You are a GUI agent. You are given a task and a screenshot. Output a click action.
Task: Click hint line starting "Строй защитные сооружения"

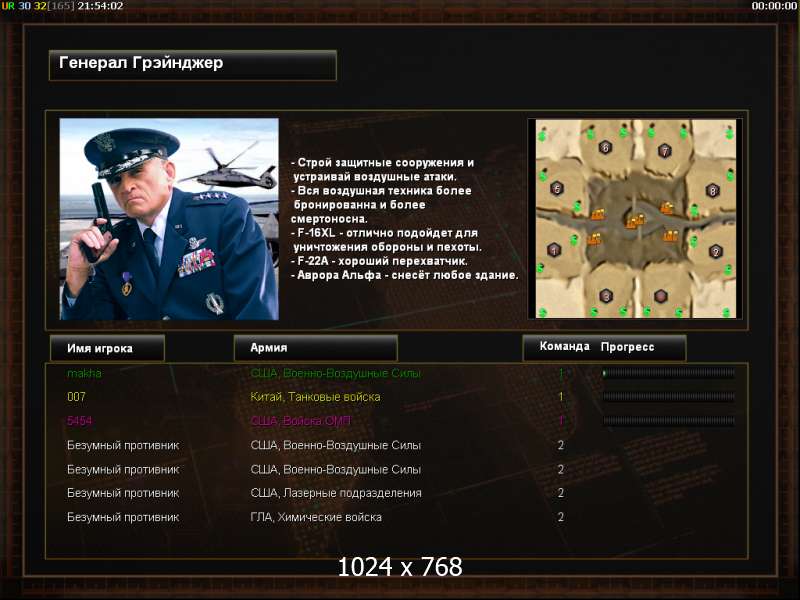click(x=383, y=169)
